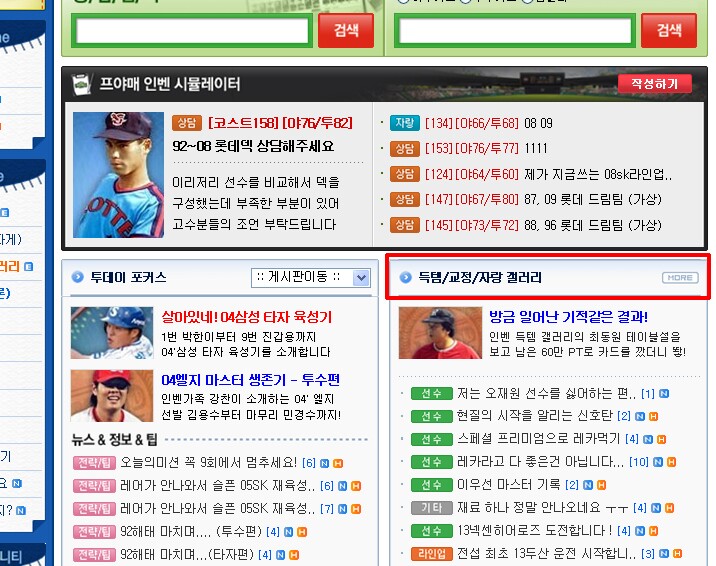Click the blue arrow icon beside 득템/교정/자랑 갤러리
Viewport: 716px width, 566px height.
405,277
